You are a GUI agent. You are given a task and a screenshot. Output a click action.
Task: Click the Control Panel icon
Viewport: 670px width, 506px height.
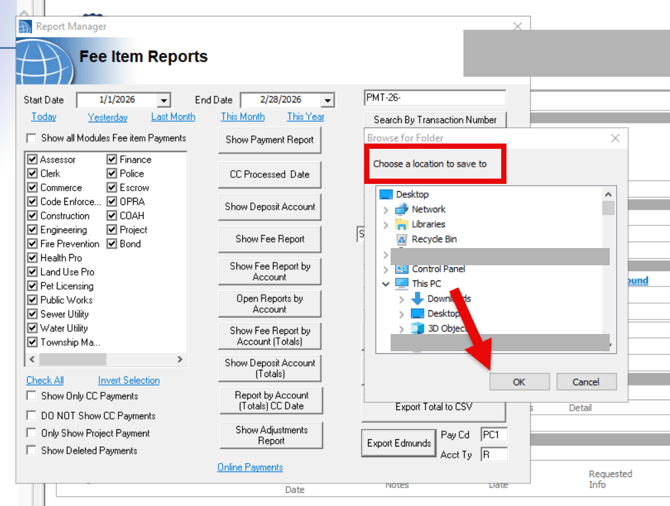pyautogui.click(x=402, y=269)
